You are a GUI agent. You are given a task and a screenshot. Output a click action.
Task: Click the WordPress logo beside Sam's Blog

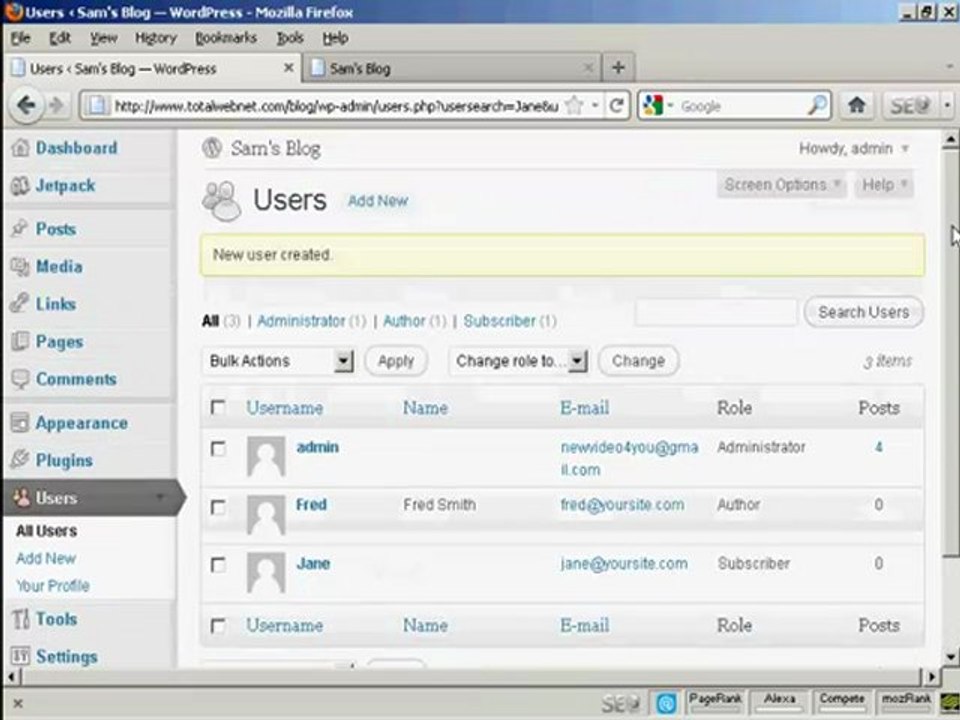coord(212,148)
